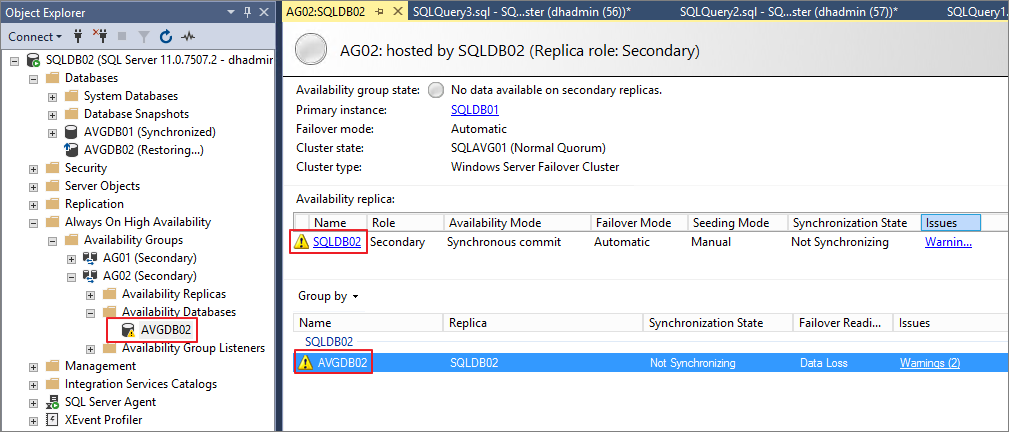Expand the Replication folder
1009x432 pixels.
(33, 205)
